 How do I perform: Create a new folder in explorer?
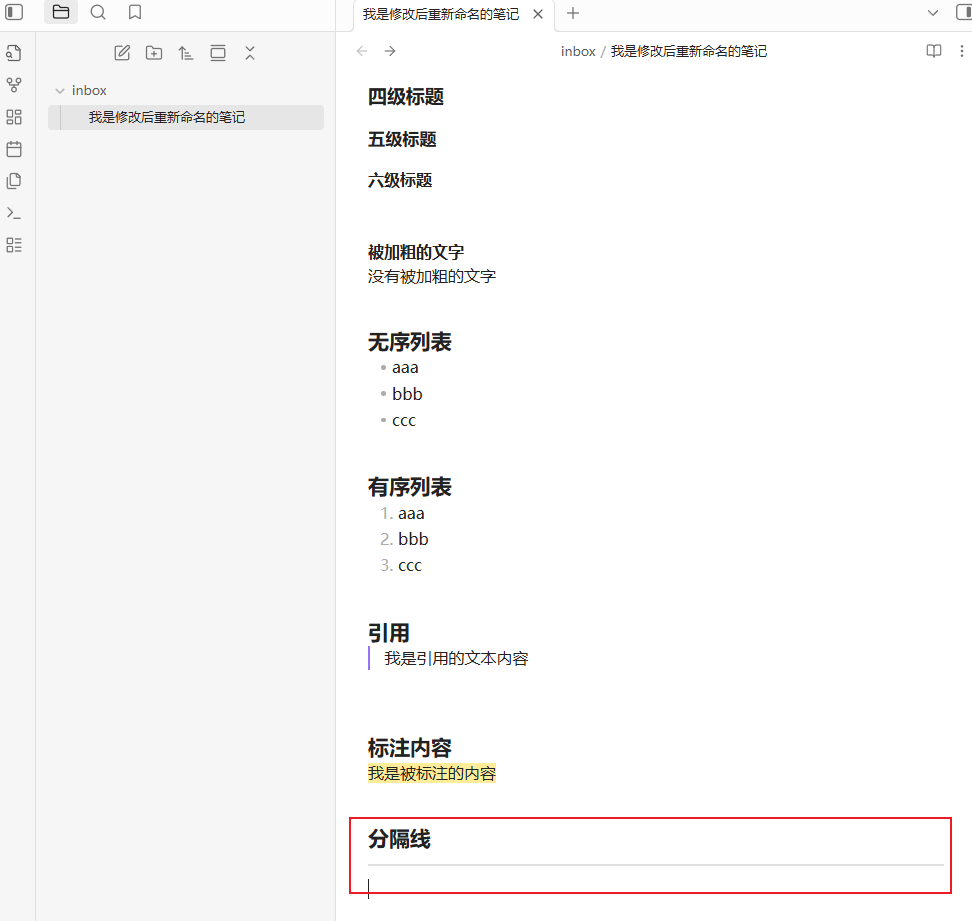tap(154, 53)
